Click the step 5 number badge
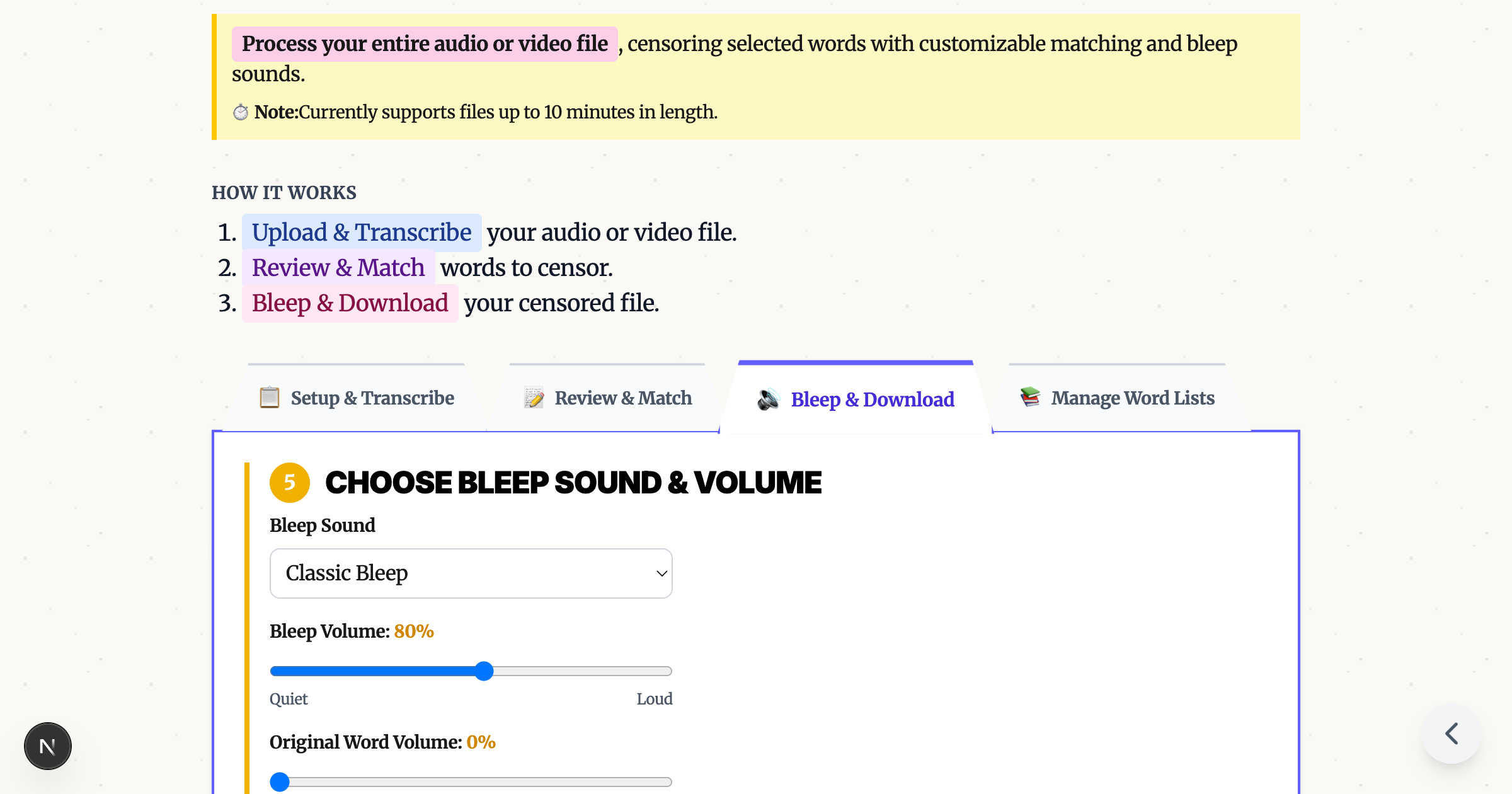The height and width of the screenshot is (794, 1512). point(289,483)
